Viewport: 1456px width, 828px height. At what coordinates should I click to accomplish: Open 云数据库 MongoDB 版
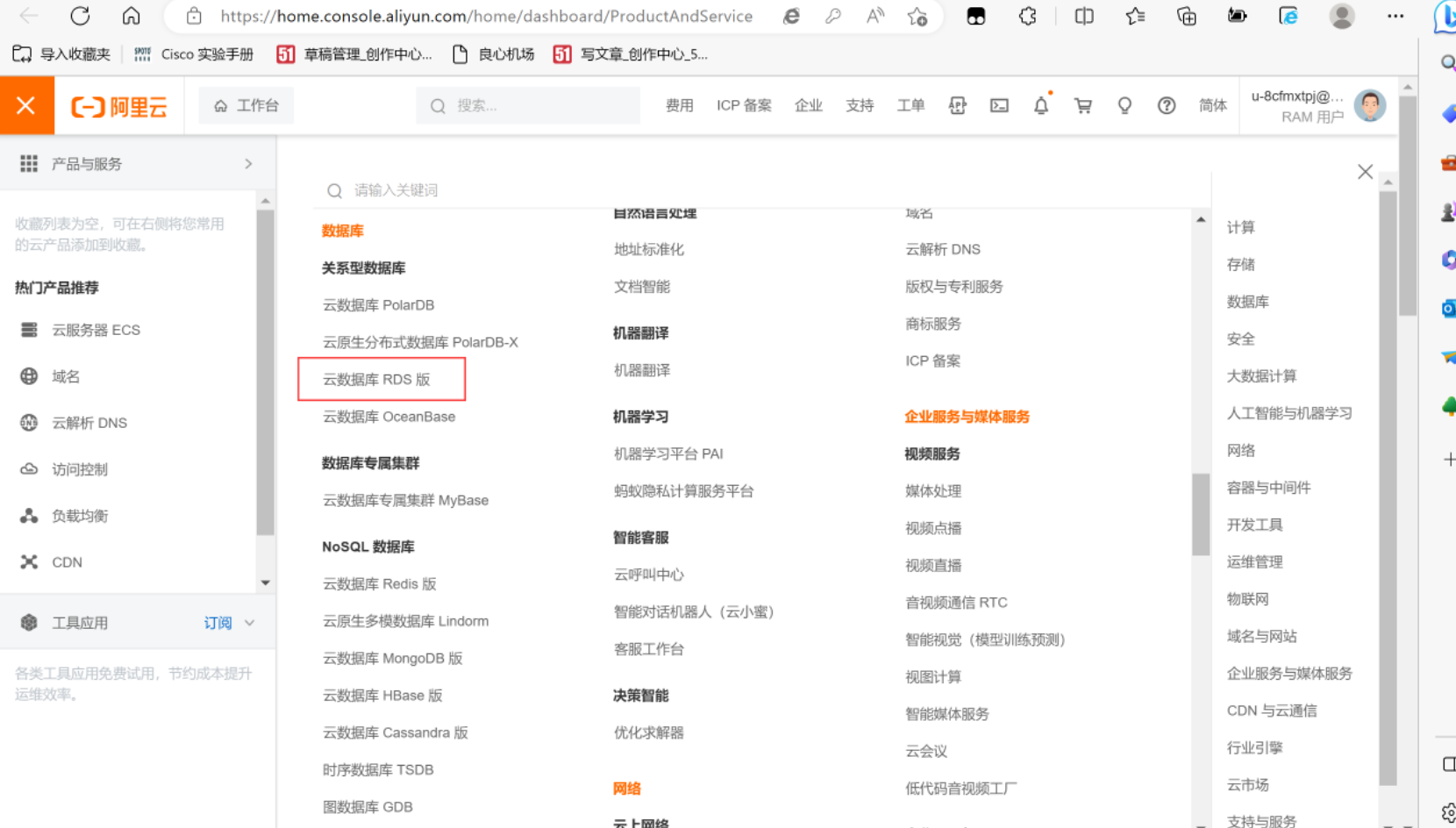pyautogui.click(x=392, y=658)
